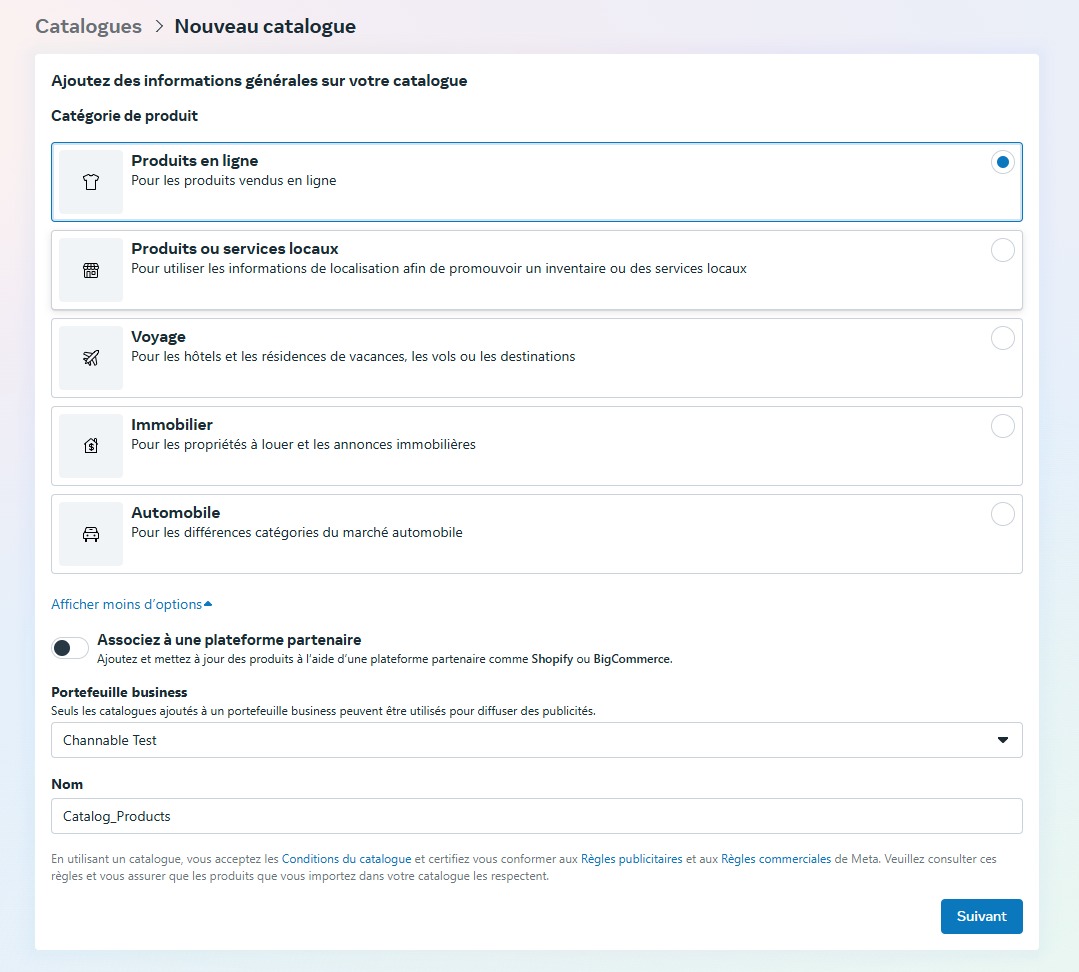
Task: Click the breadcrumb chevron separator icon
Action: coord(159,26)
